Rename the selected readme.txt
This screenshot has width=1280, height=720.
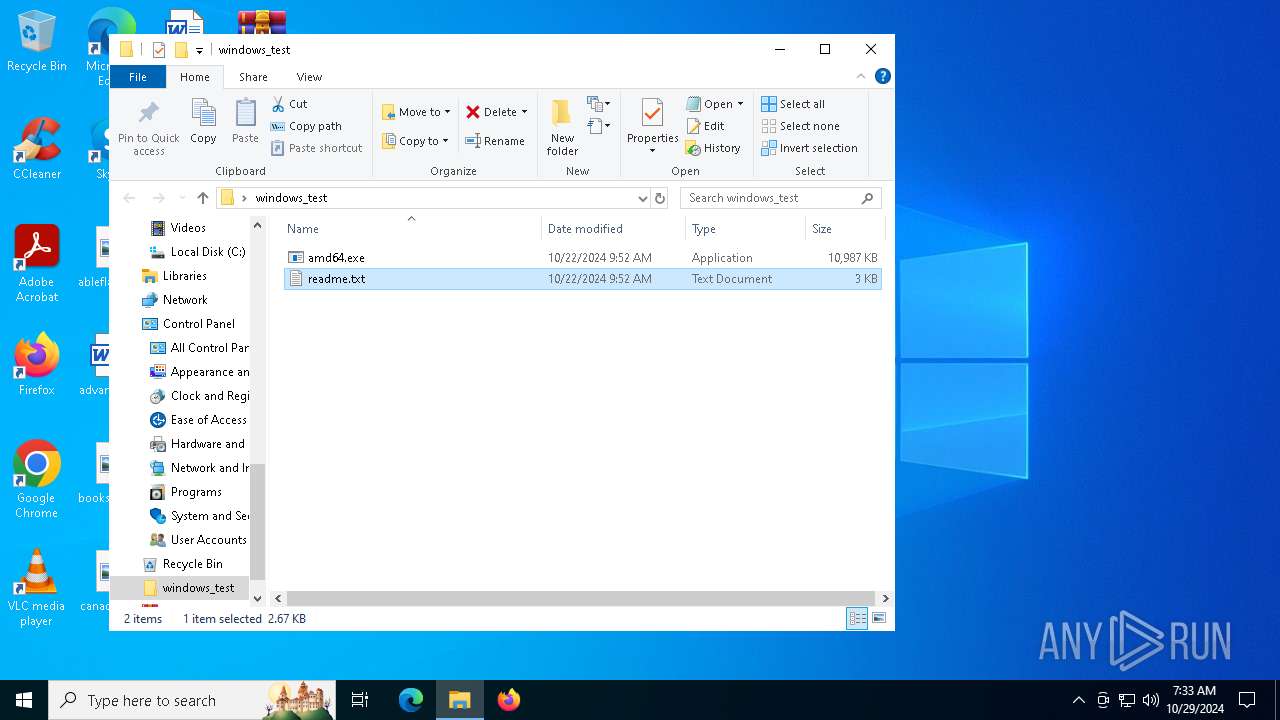tap(495, 141)
